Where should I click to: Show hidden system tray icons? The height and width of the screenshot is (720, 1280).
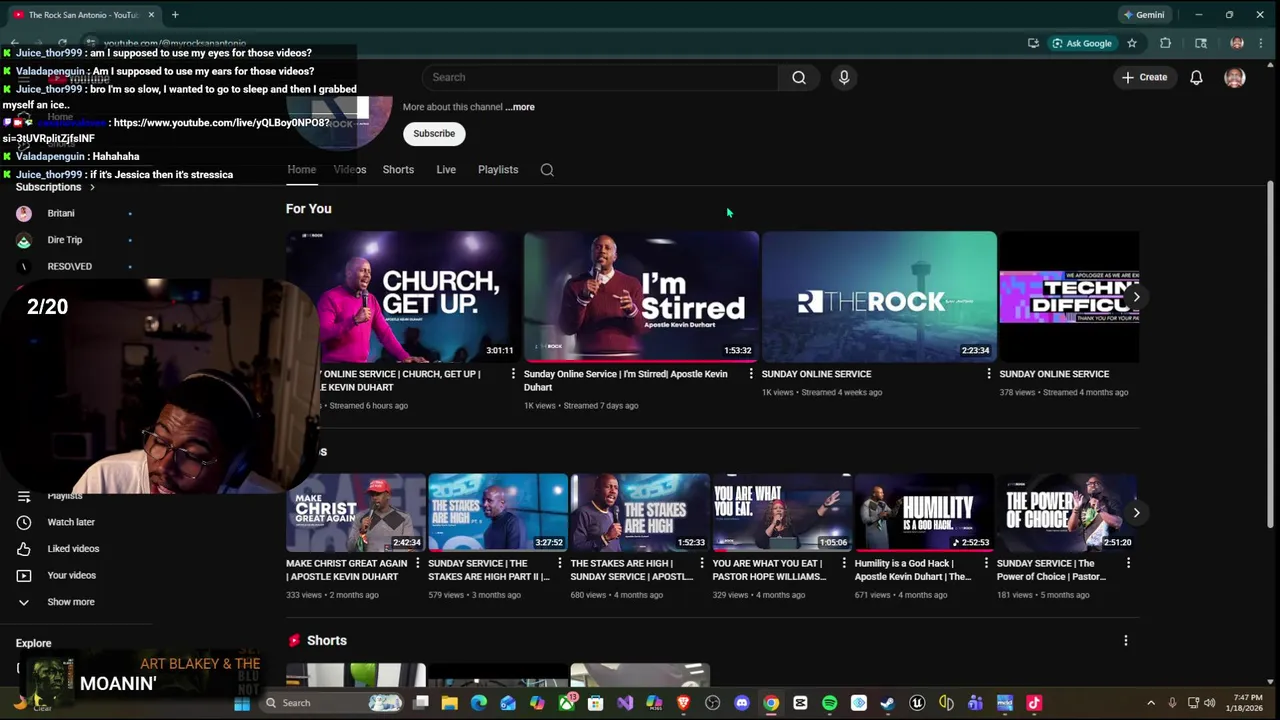[1150, 703]
